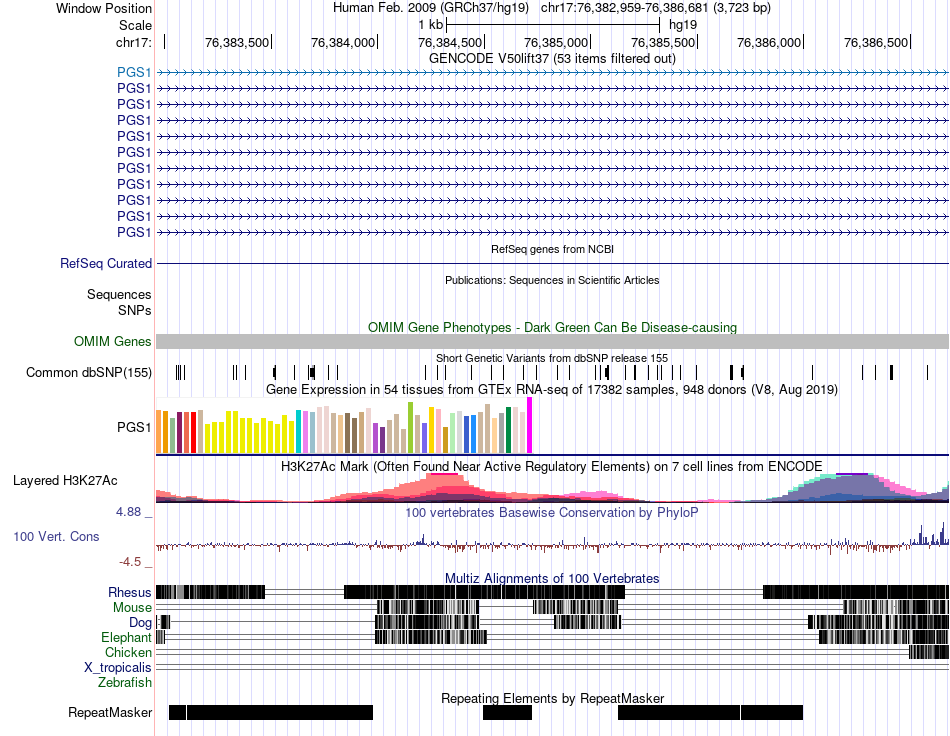950x736 pixels.
Task: Open GENCODE V50lift37 track title
Action: coord(552,58)
